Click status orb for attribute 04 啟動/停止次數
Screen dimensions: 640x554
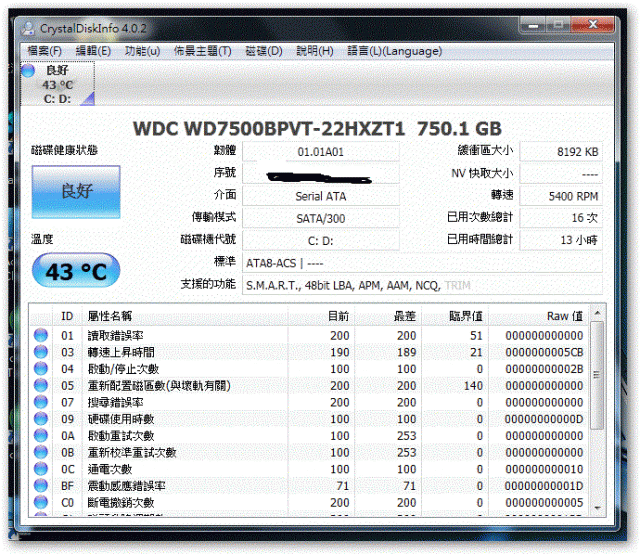41,369
